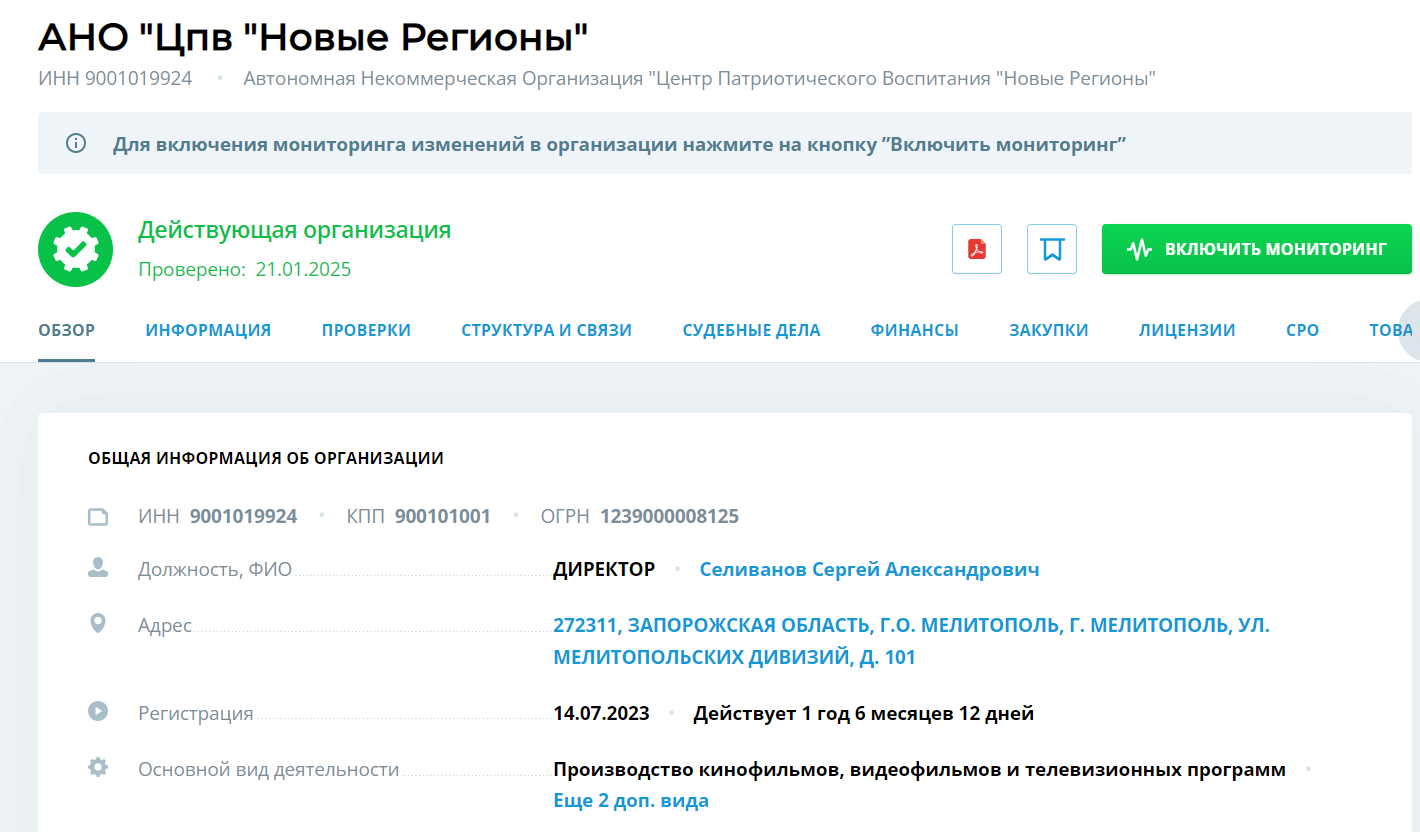Click the info icon in monitoring notice
The image size is (1420, 832).
tap(76, 143)
